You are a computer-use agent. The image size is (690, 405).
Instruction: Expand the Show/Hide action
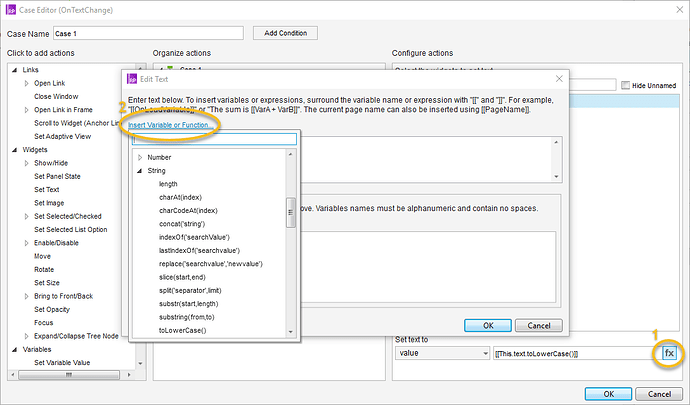pos(27,161)
